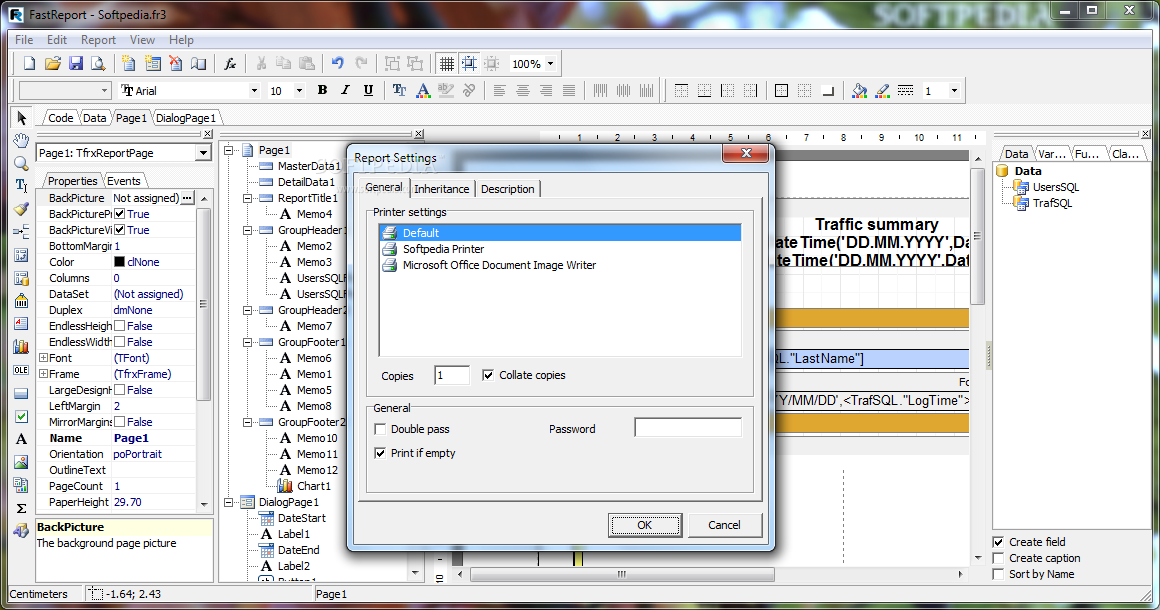Toggle the MirrorMargins property checkbox
The image size is (1160, 610).
coord(119,422)
